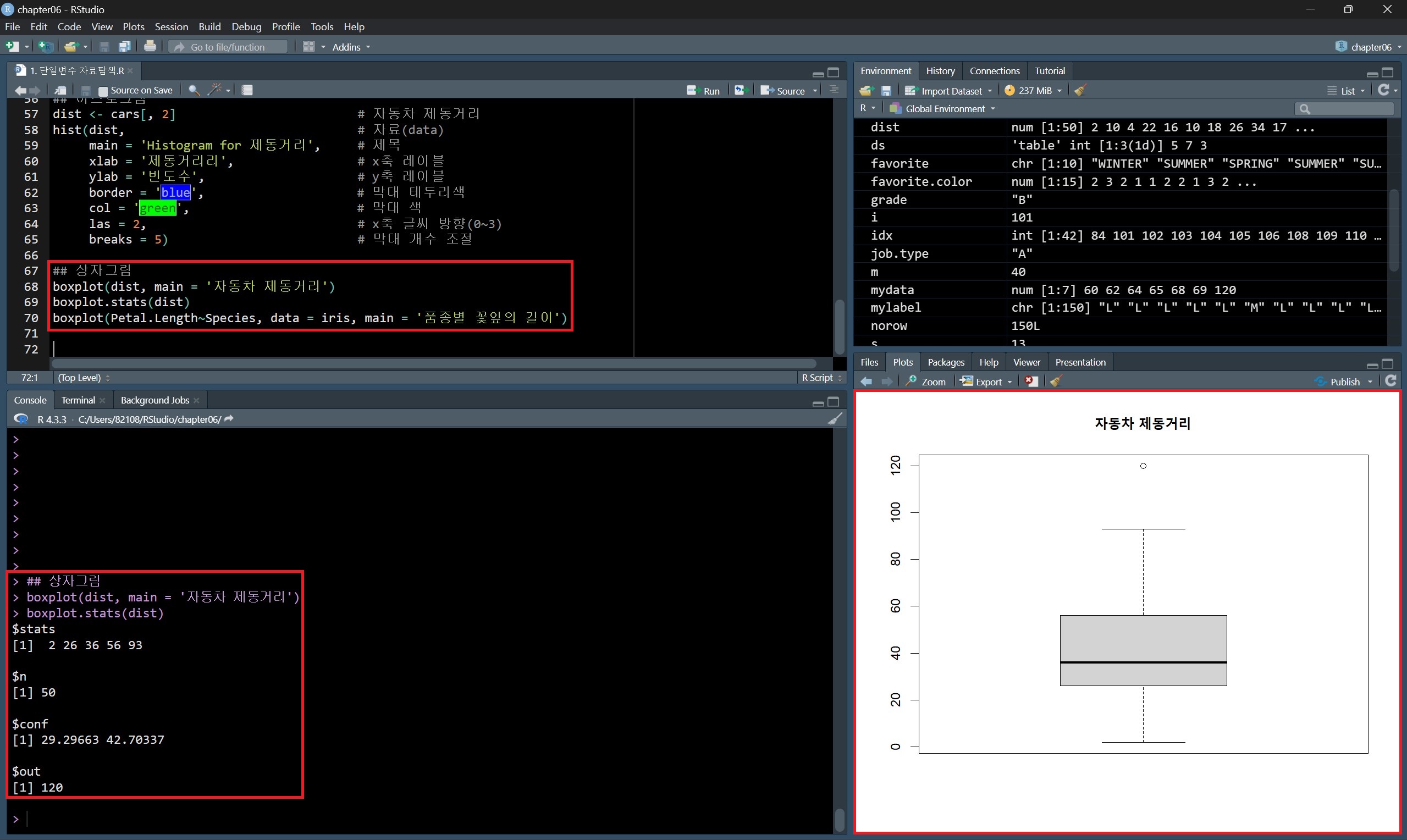The width and height of the screenshot is (1407, 840).
Task: Open the Global Environment scope dropdown
Action: click(x=945, y=109)
